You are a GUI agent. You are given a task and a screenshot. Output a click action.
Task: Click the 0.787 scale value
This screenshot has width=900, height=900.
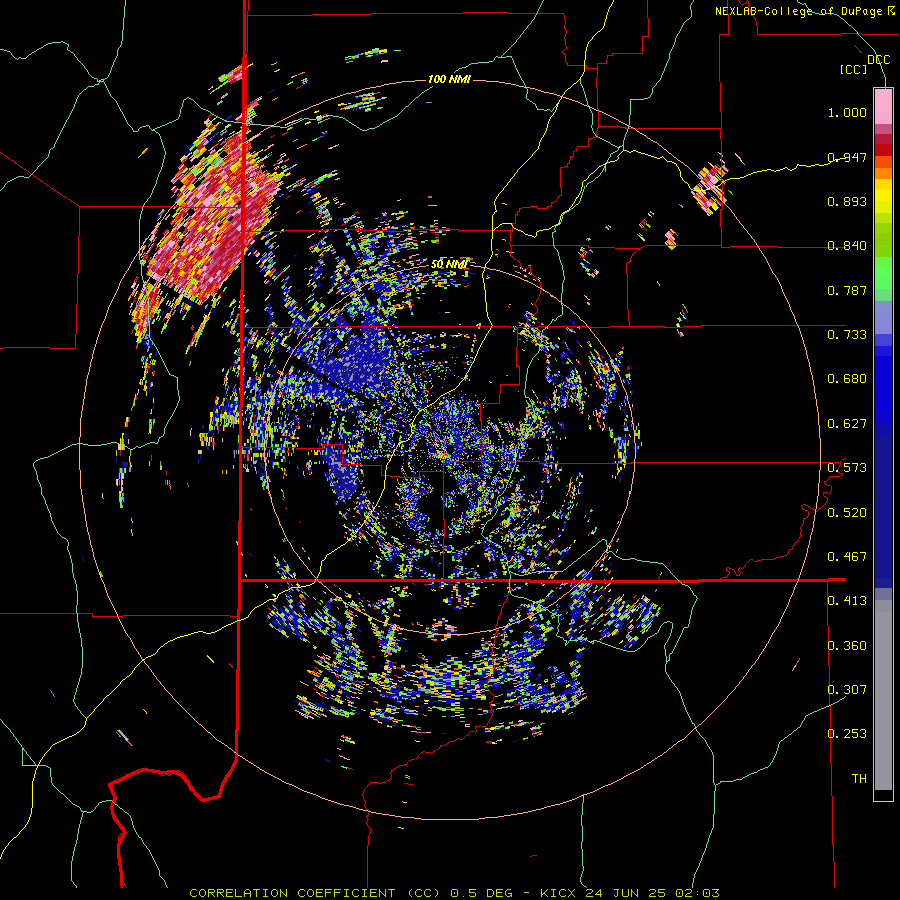point(847,290)
